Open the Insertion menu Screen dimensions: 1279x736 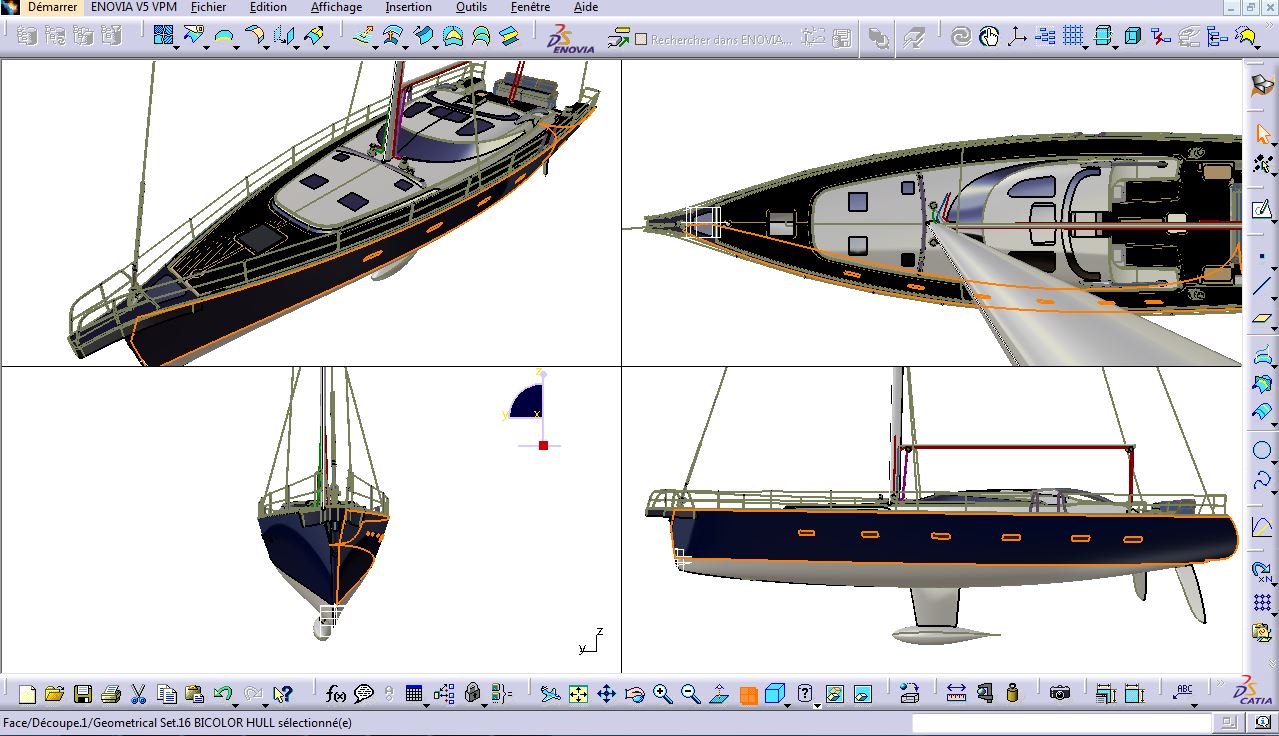pyautogui.click(x=408, y=7)
